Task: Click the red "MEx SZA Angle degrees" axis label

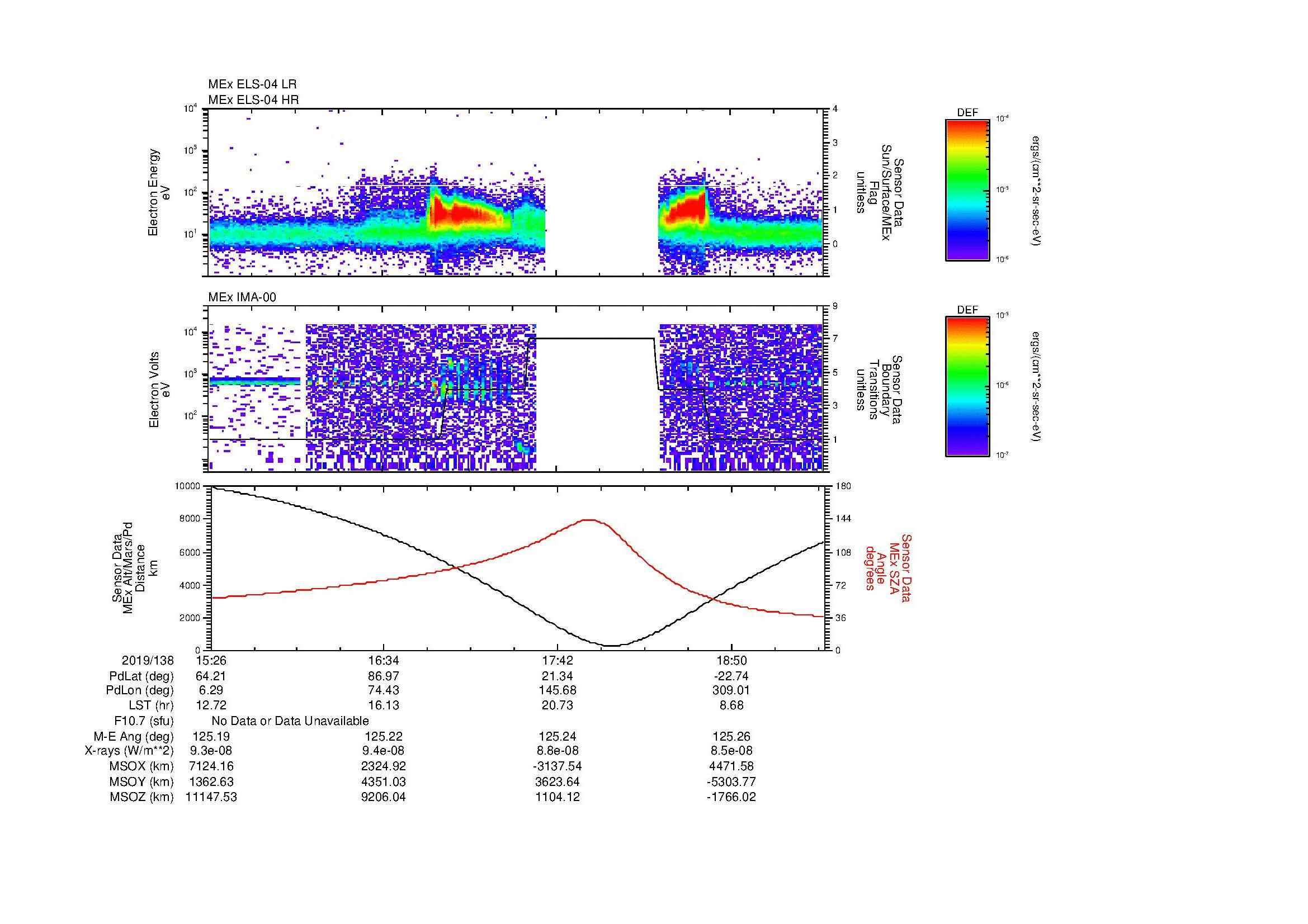Action: point(887,568)
